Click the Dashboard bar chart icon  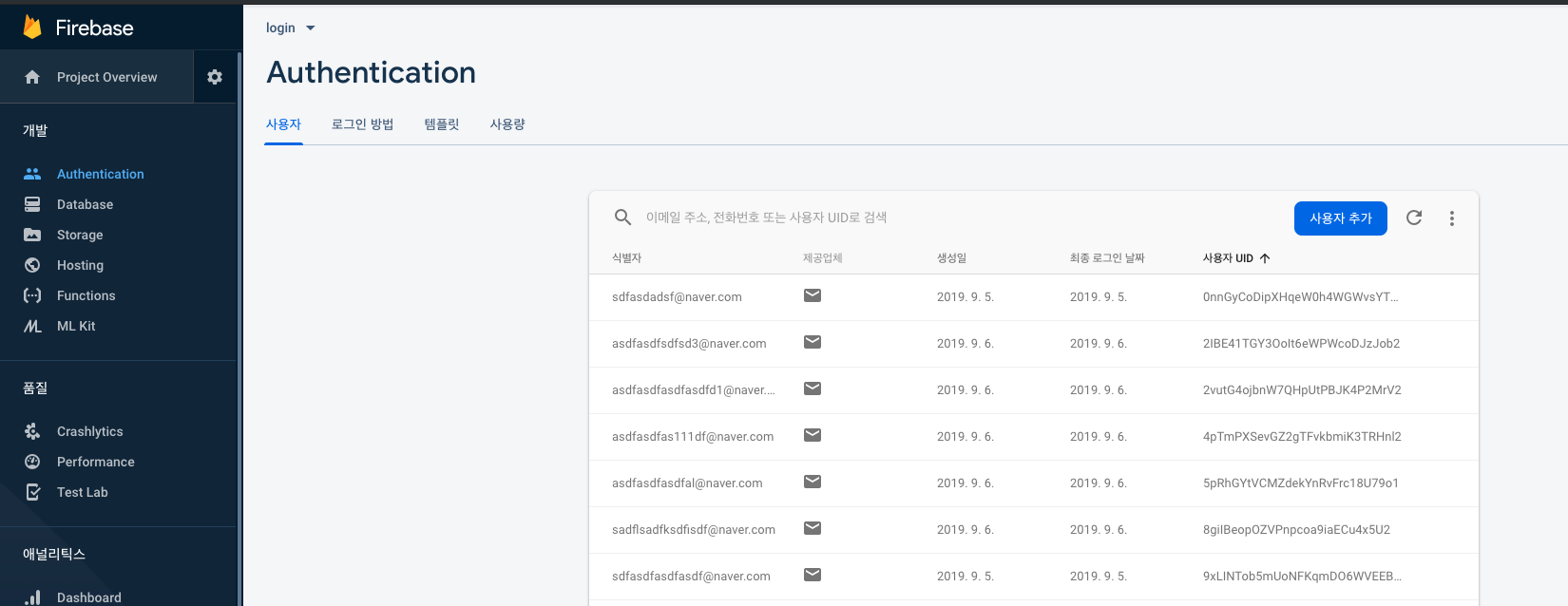point(32,597)
